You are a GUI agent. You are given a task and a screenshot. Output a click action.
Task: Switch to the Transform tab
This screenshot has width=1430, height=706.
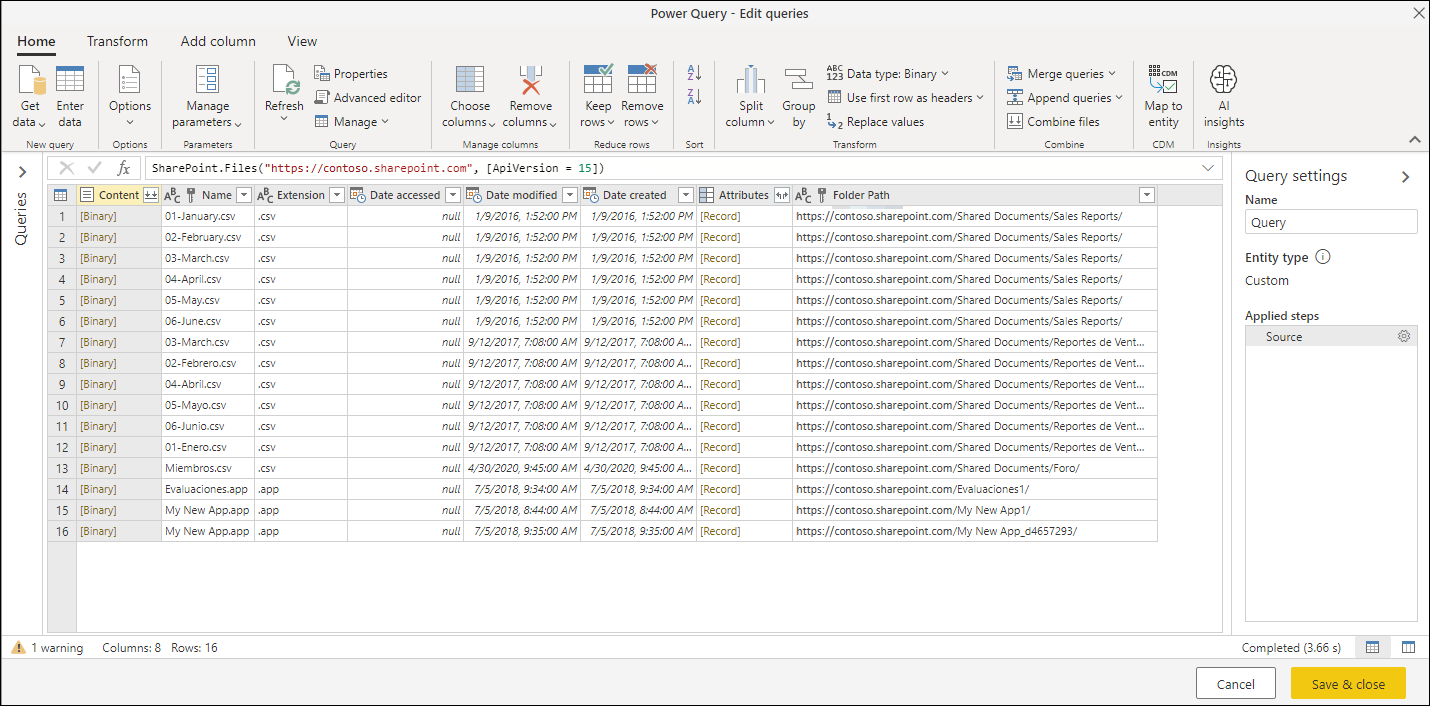[117, 41]
